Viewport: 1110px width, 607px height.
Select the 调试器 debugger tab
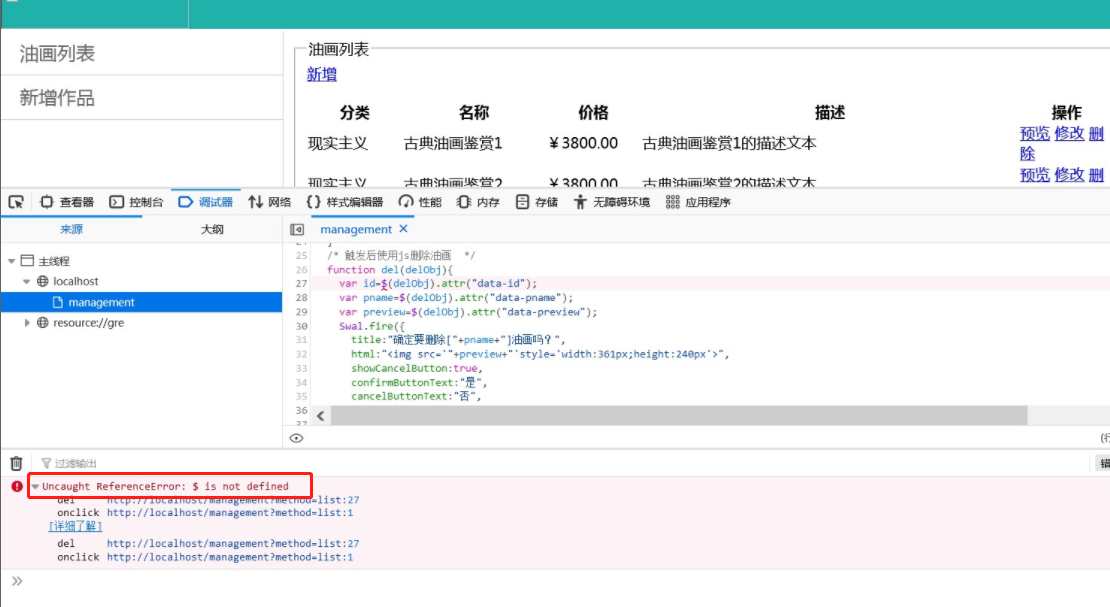click(x=206, y=202)
